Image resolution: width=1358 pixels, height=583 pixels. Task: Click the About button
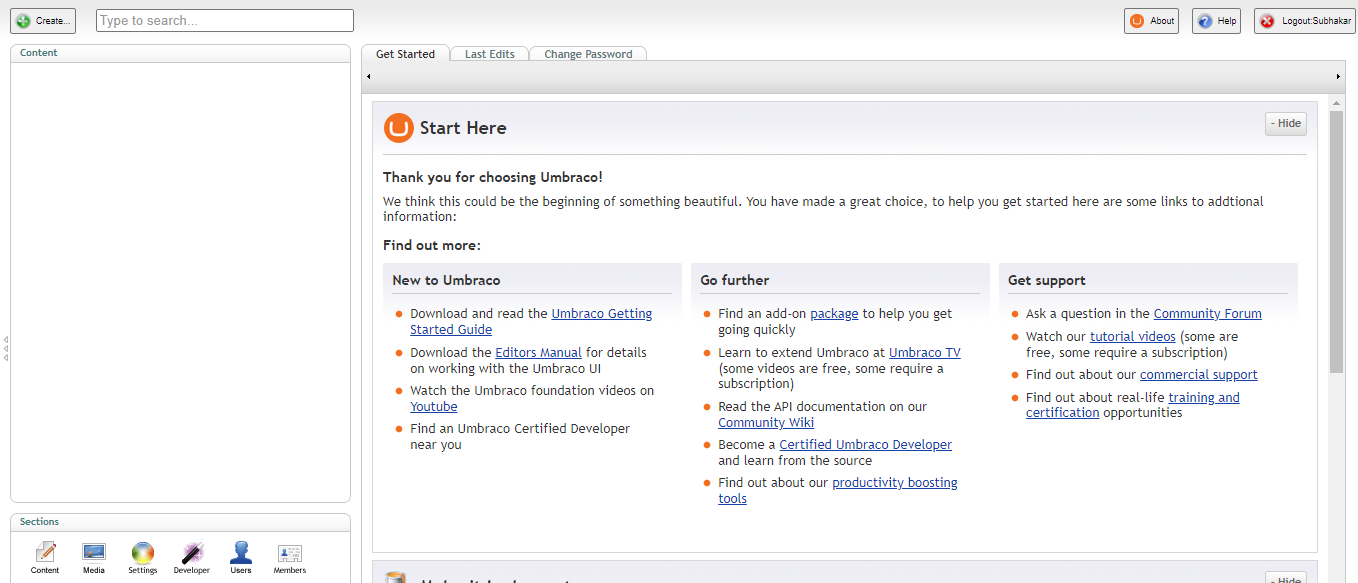click(x=1152, y=21)
